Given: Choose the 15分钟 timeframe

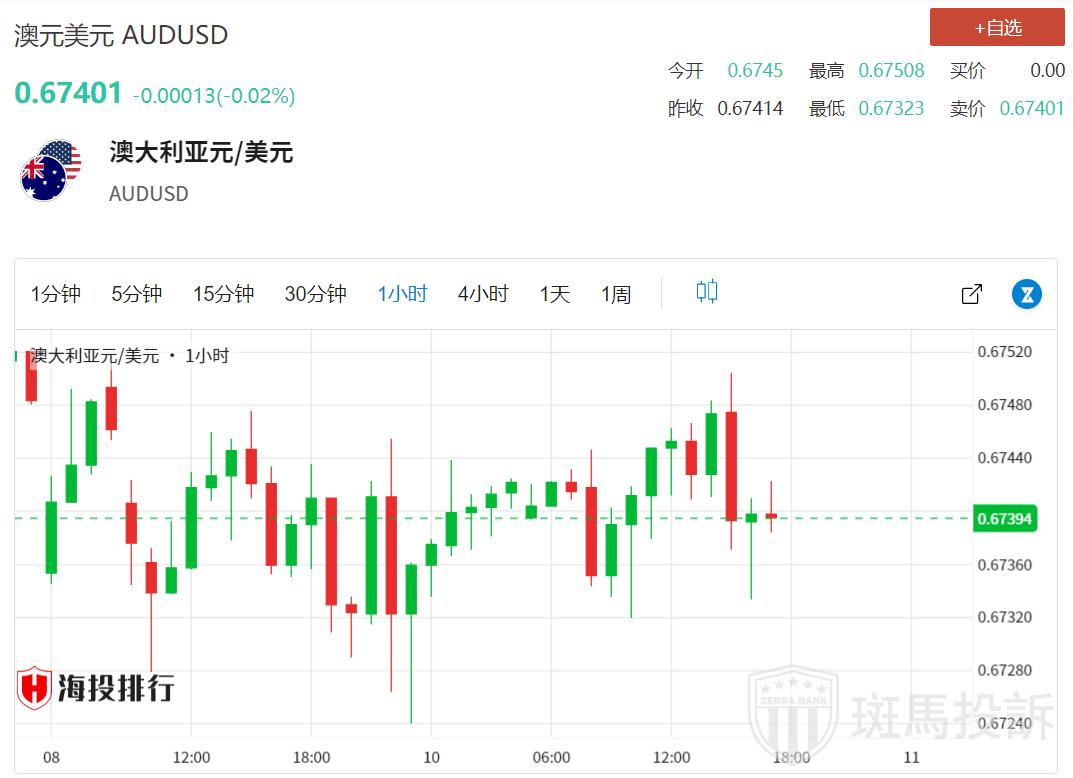Looking at the screenshot, I should (x=223, y=294).
